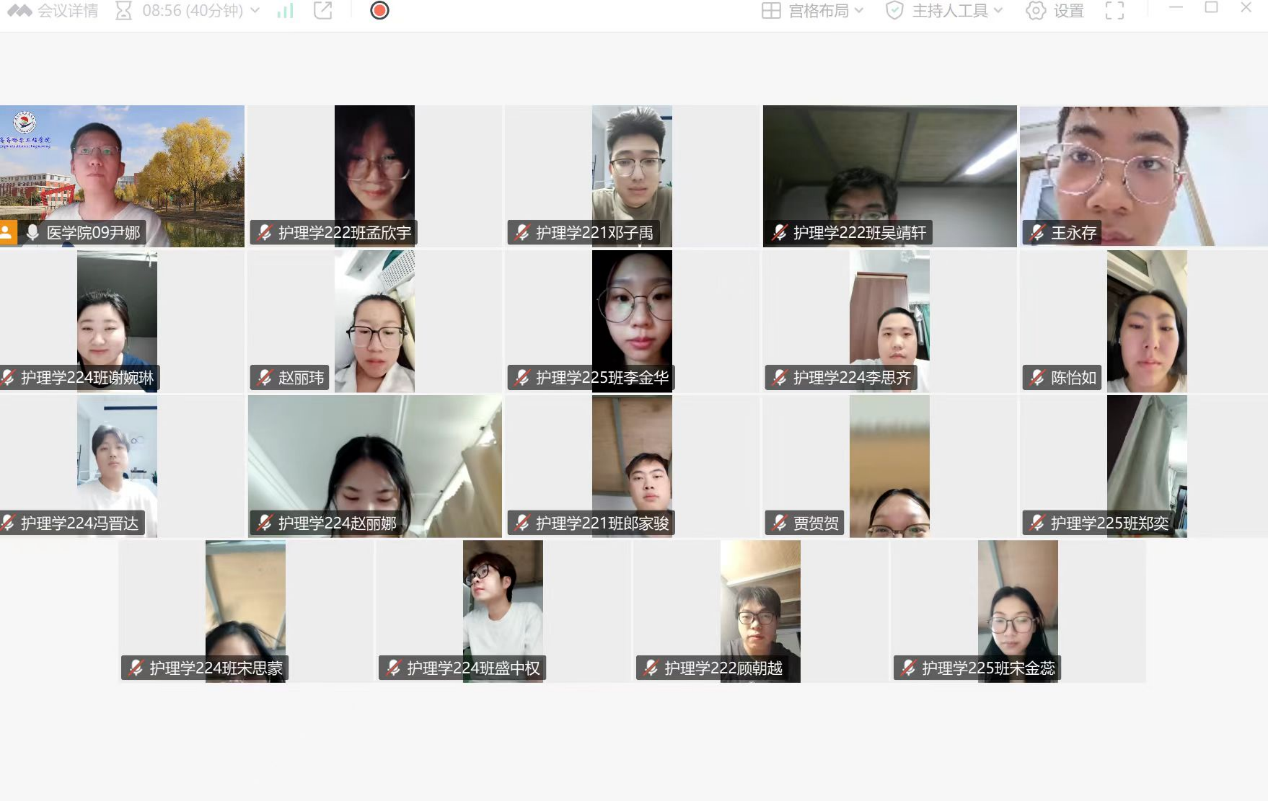Image resolution: width=1268 pixels, height=801 pixels.
Task: Toggle the muted mic on 赵丽玮's tile
Action: (265, 378)
